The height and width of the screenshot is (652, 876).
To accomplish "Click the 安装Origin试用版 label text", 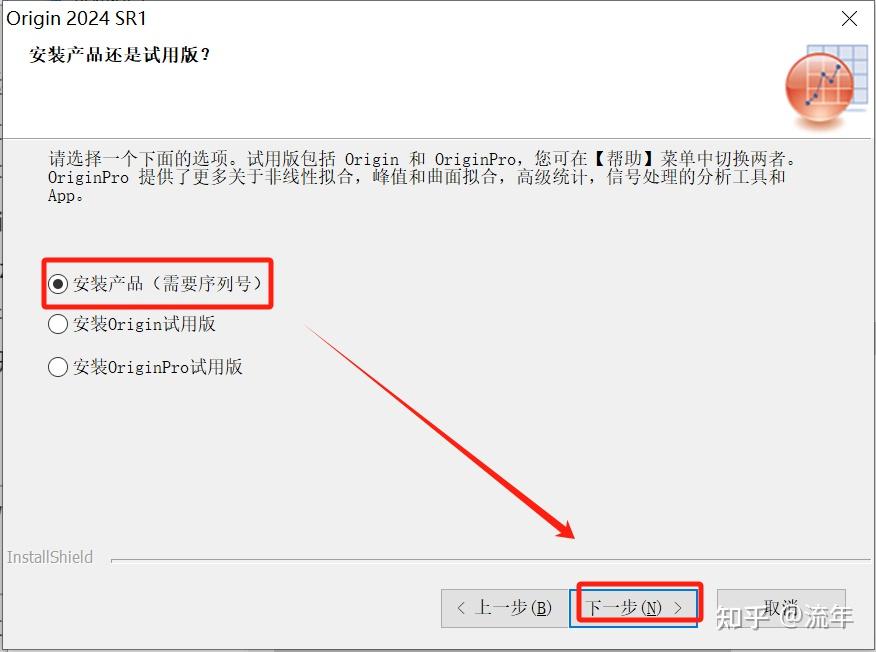I will pos(144,324).
